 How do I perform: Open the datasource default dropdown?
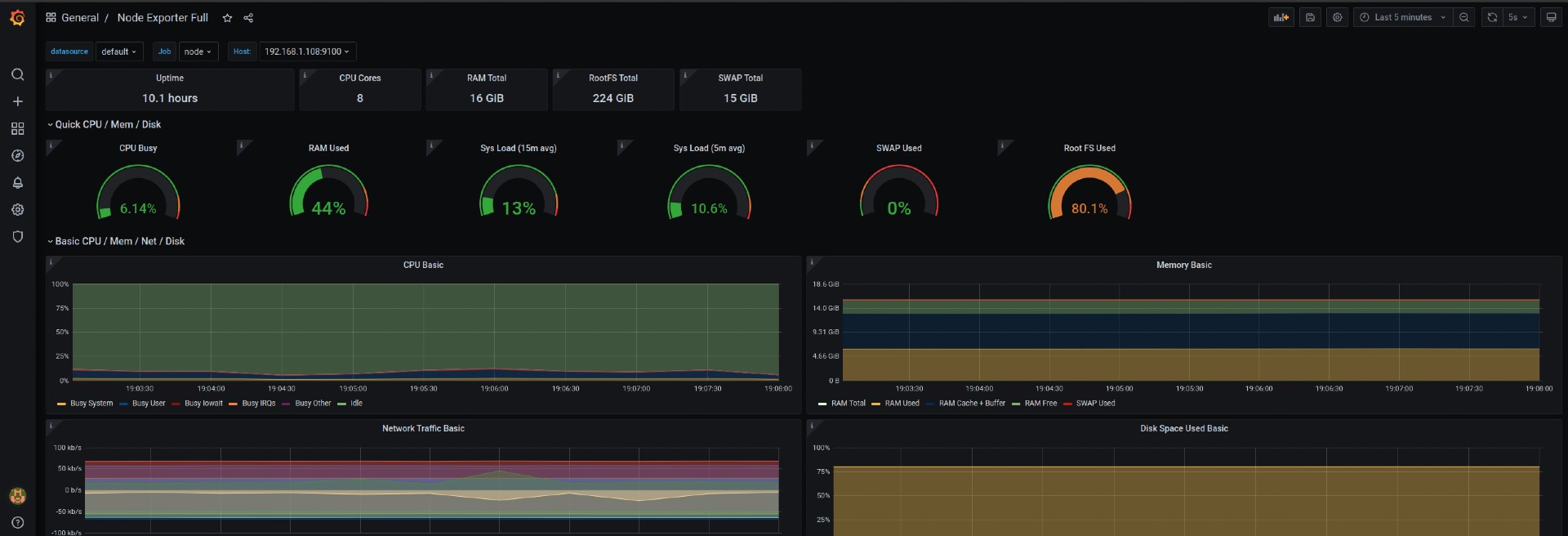(119, 51)
